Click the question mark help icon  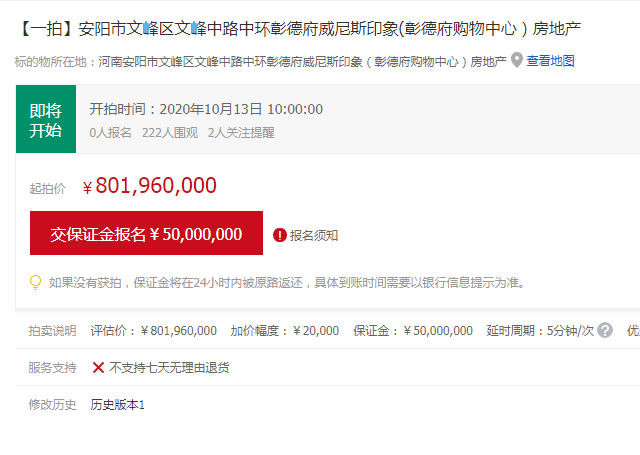pyautogui.click(x=604, y=330)
